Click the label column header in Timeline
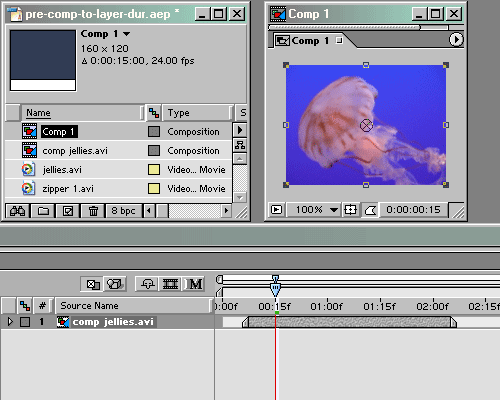Screen dimensions: 500x400 (25, 306)
